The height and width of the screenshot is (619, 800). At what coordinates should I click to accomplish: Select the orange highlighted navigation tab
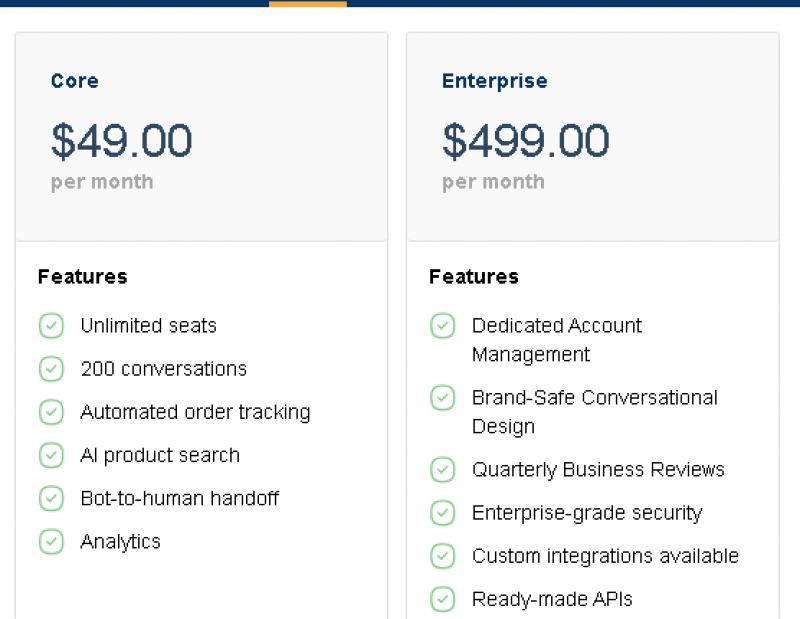click(306, 5)
